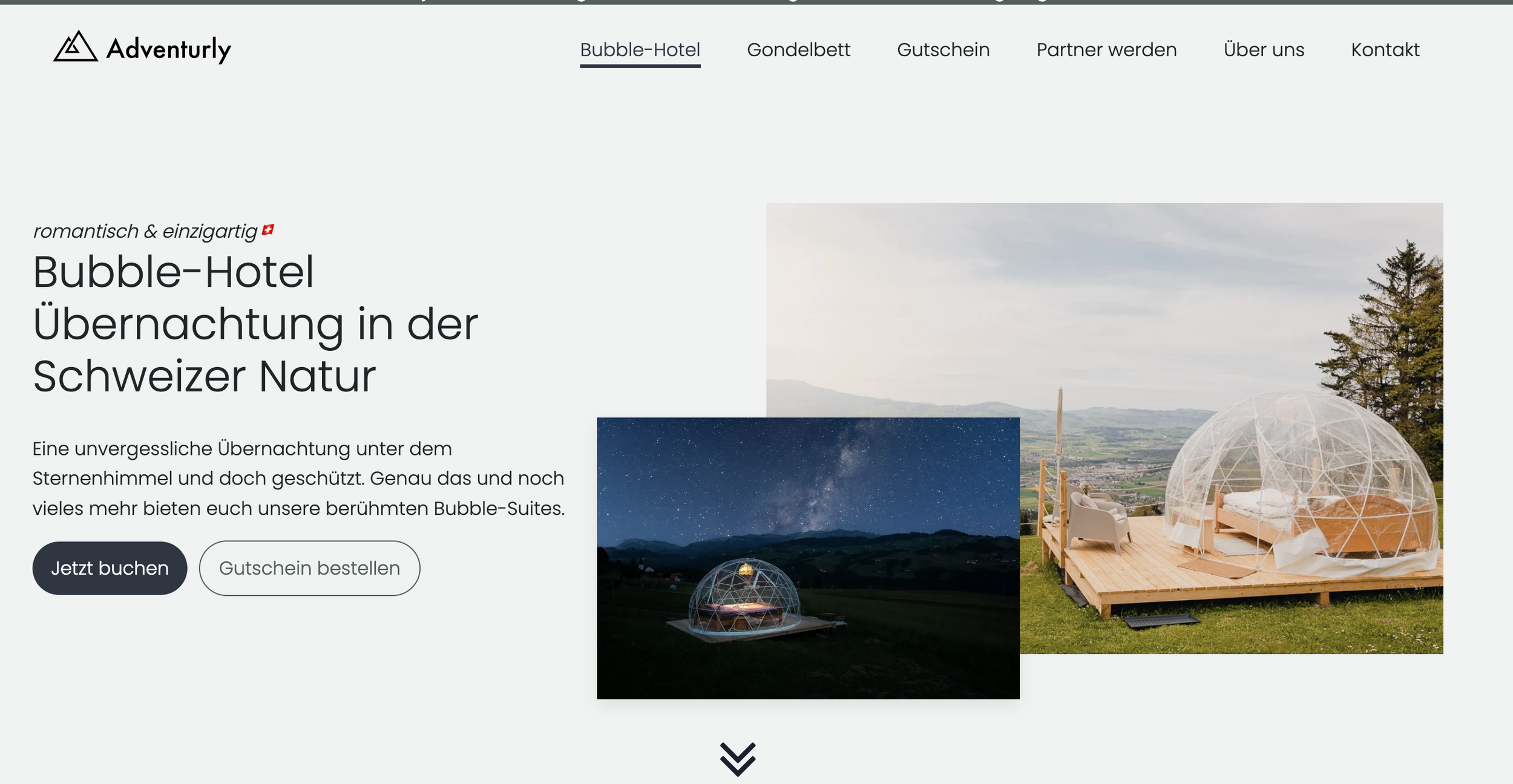The height and width of the screenshot is (784, 1513).
Task: Click the Gutschein bestellen outlined button
Action: pyautogui.click(x=309, y=568)
